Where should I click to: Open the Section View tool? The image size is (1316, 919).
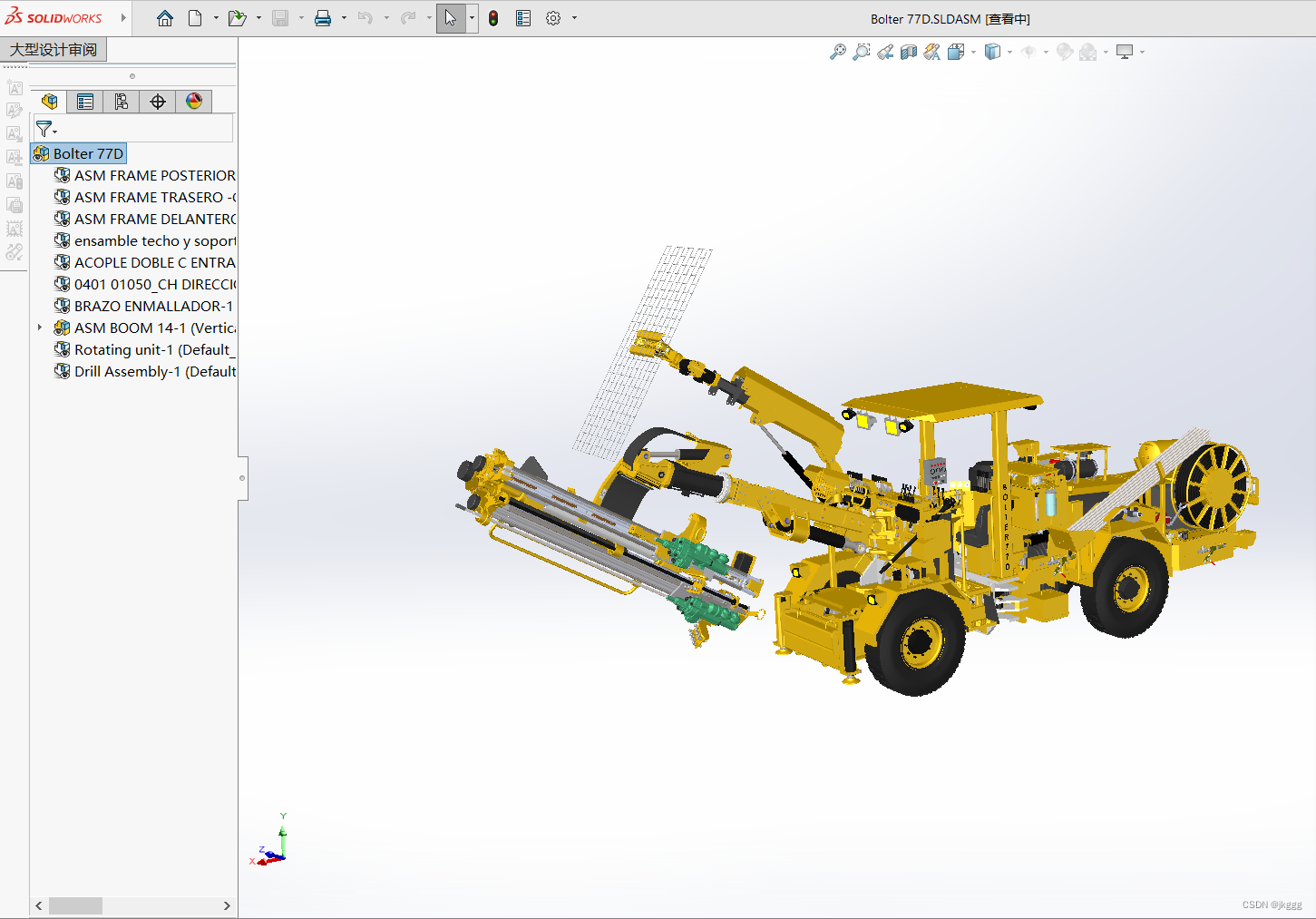coord(909,52)
